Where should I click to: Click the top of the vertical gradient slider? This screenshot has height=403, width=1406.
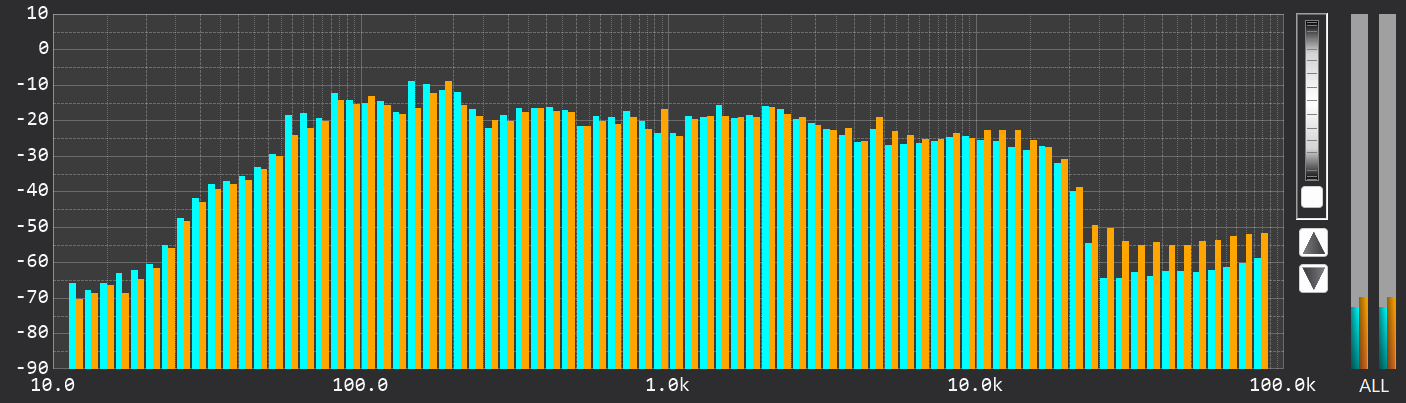tap(1312, 24)
